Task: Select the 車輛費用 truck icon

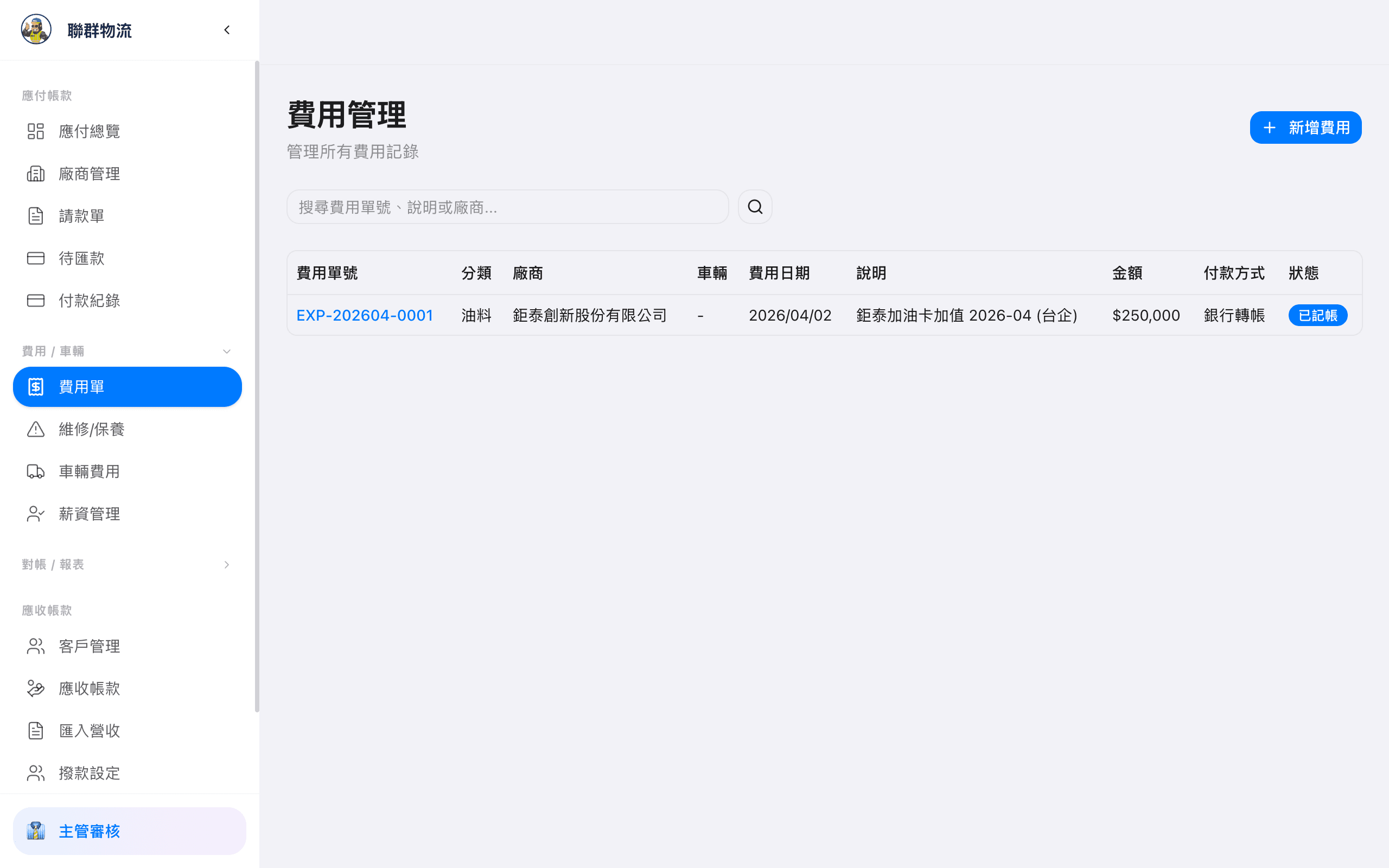Action: click(x=36, y=471)
